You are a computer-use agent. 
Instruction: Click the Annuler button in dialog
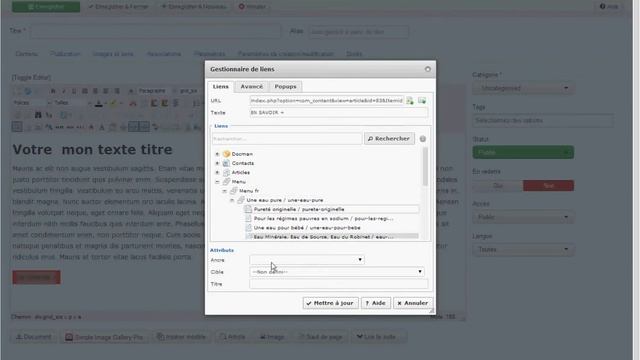click(x=412, y=303)
